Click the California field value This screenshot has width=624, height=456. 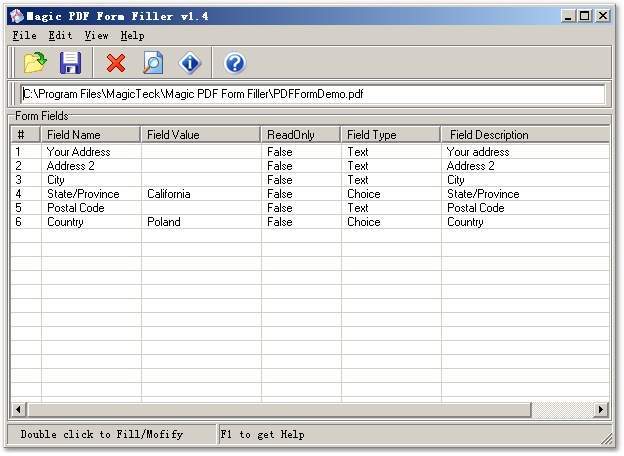point(169,194)
